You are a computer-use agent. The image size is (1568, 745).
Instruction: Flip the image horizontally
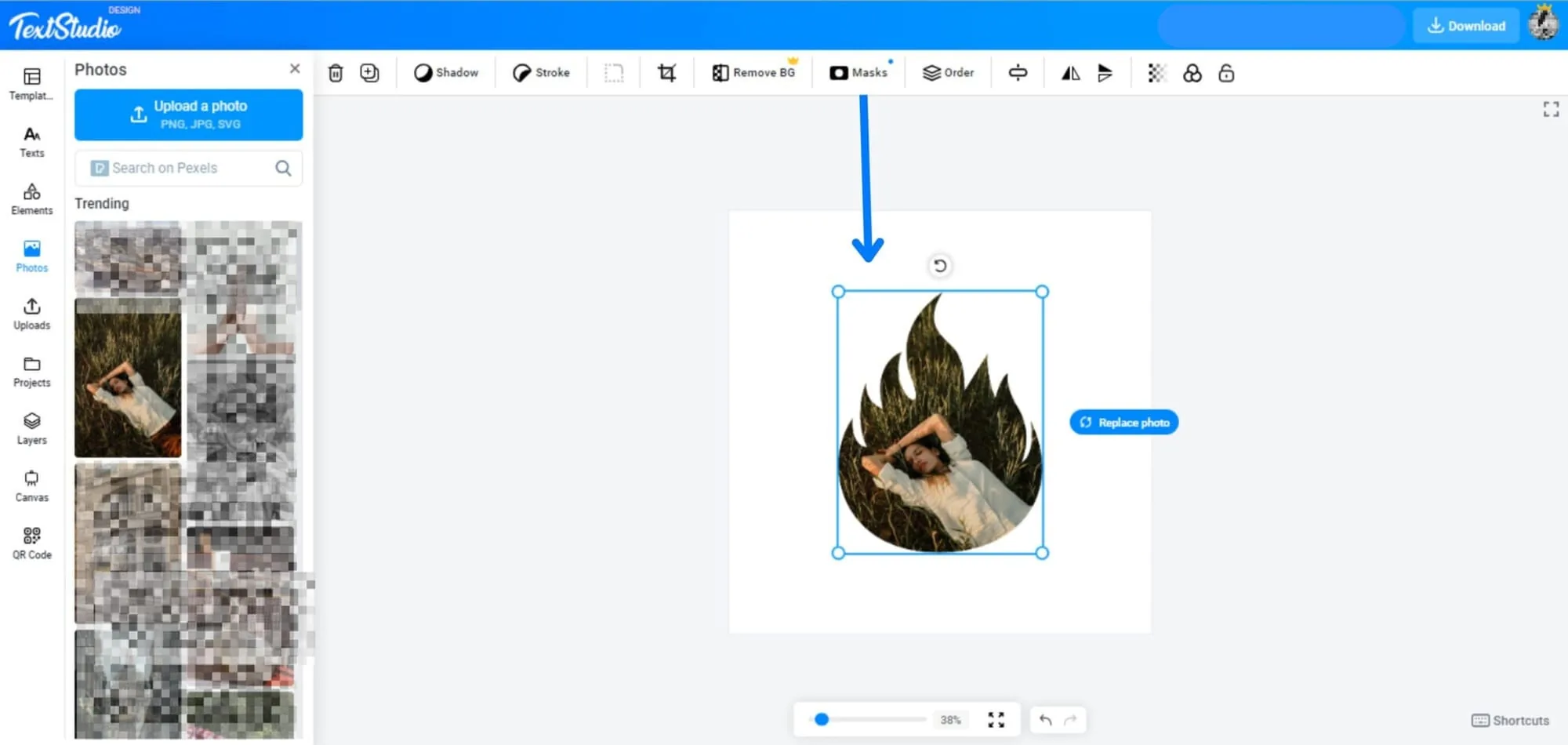click(1071, 73)
